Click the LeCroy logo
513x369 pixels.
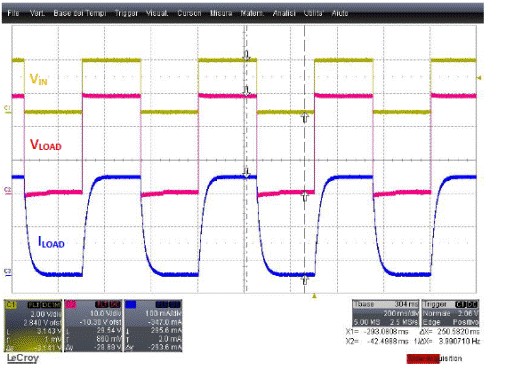[23, 359]
